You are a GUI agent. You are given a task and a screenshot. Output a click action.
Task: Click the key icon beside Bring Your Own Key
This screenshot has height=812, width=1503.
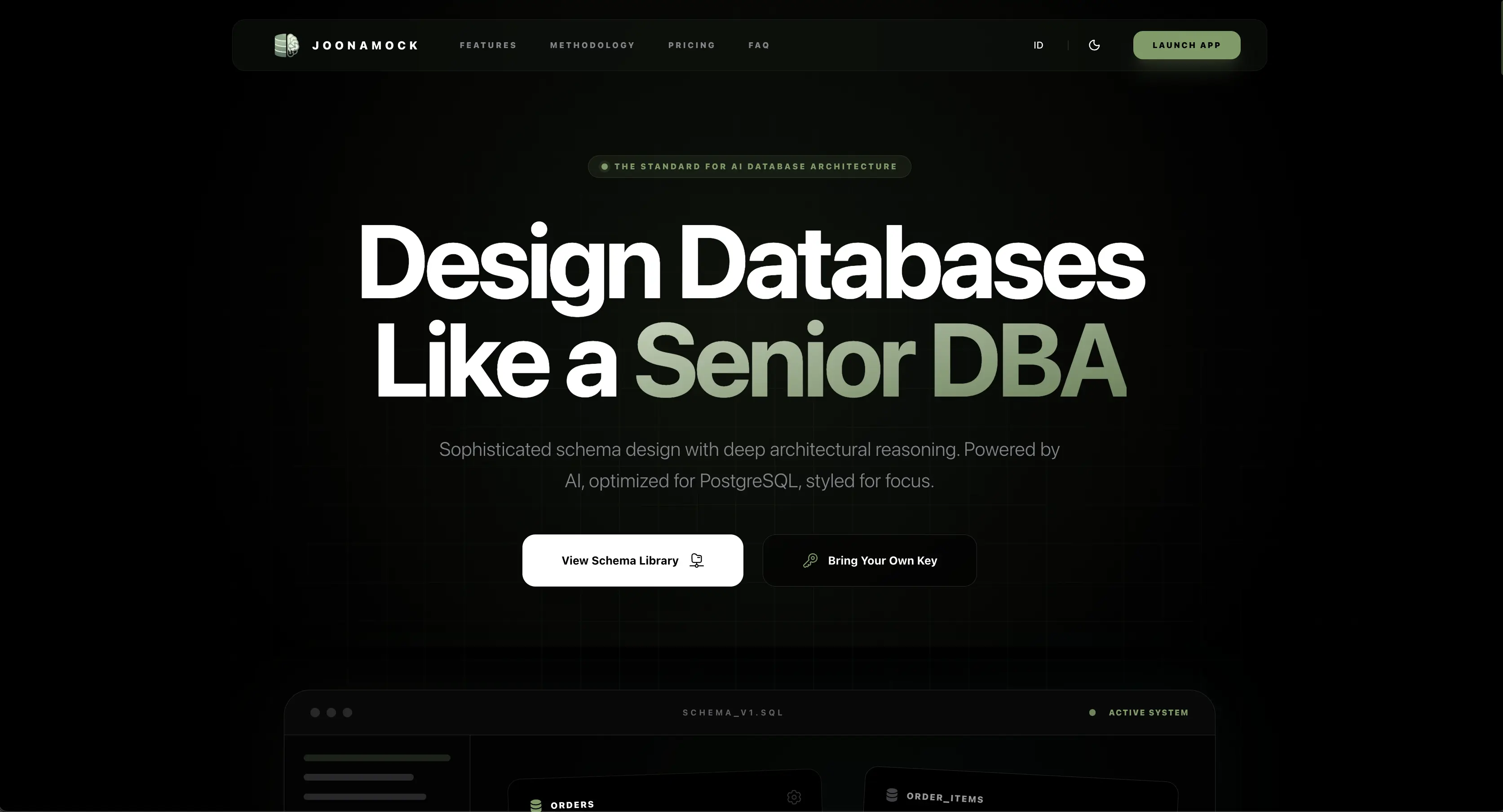(x=810, y=560)
